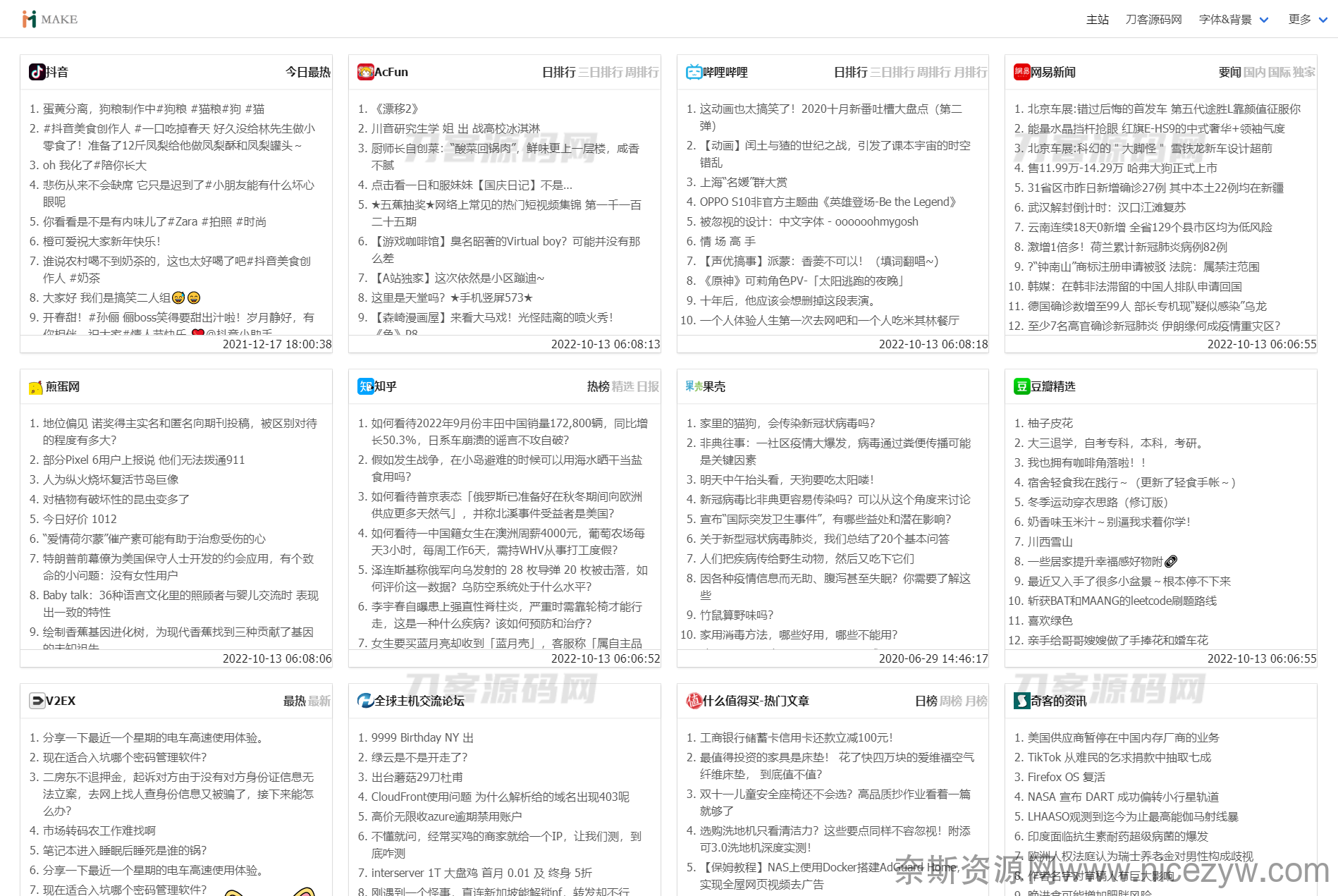Click the AcFun card icon
This screenshot has height=896, width=1338.
(x=366, y=72)
